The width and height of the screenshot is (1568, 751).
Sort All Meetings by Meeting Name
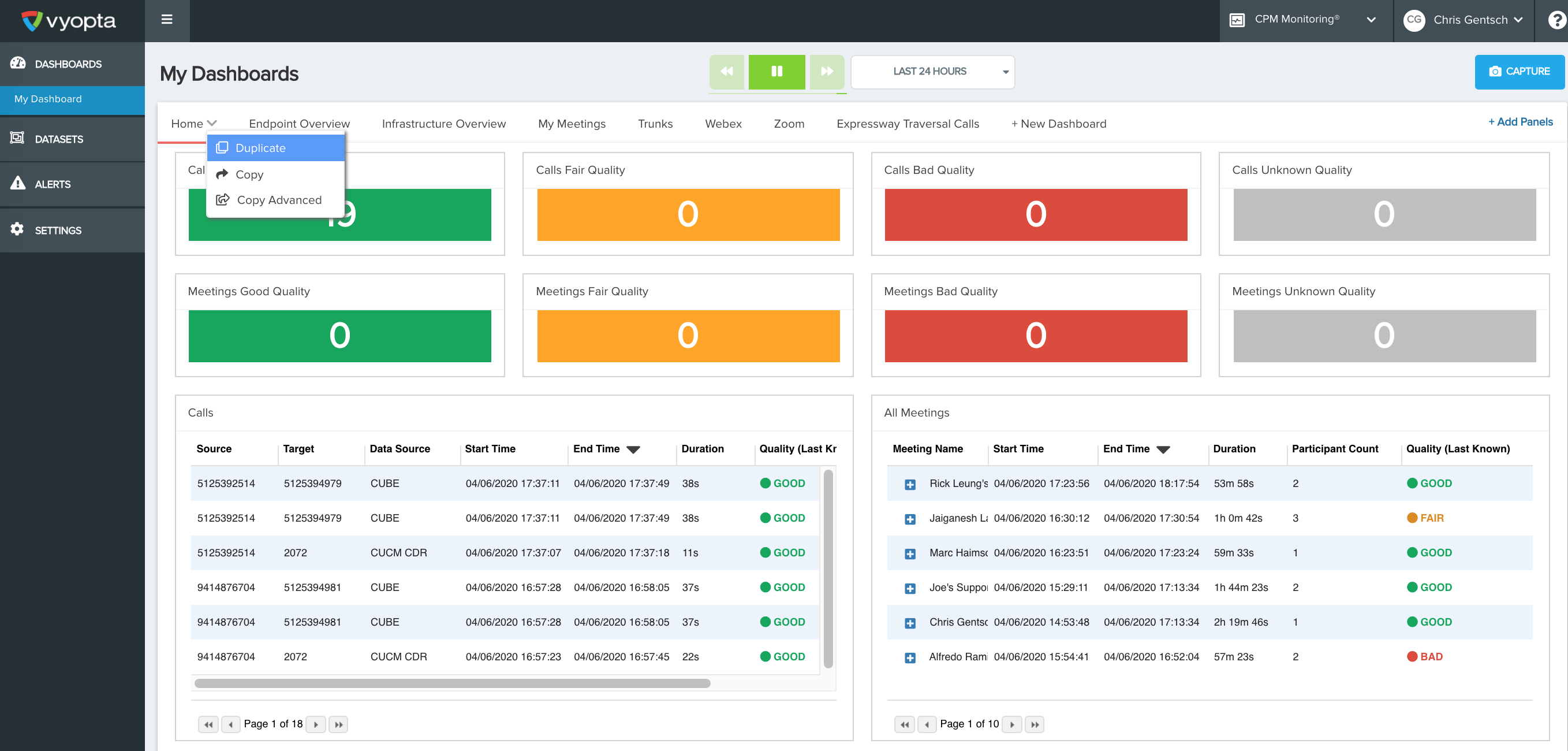[x=928, y=449]
